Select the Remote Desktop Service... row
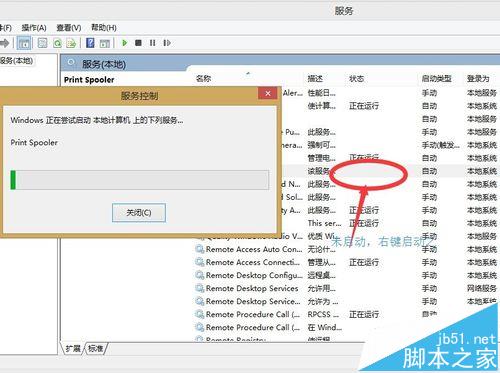The width and height of the screenshot is (500, 373). pyautogui.click(x=347, y=301)
